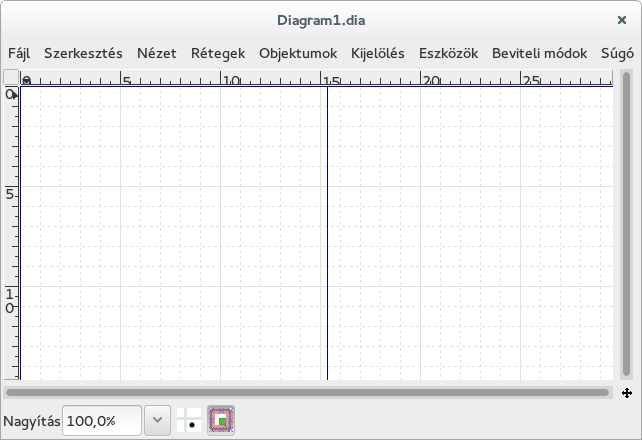This screenshot has height=440, width=642.
Task: Click the ruler origin corner button
Action: pos(10,77)
